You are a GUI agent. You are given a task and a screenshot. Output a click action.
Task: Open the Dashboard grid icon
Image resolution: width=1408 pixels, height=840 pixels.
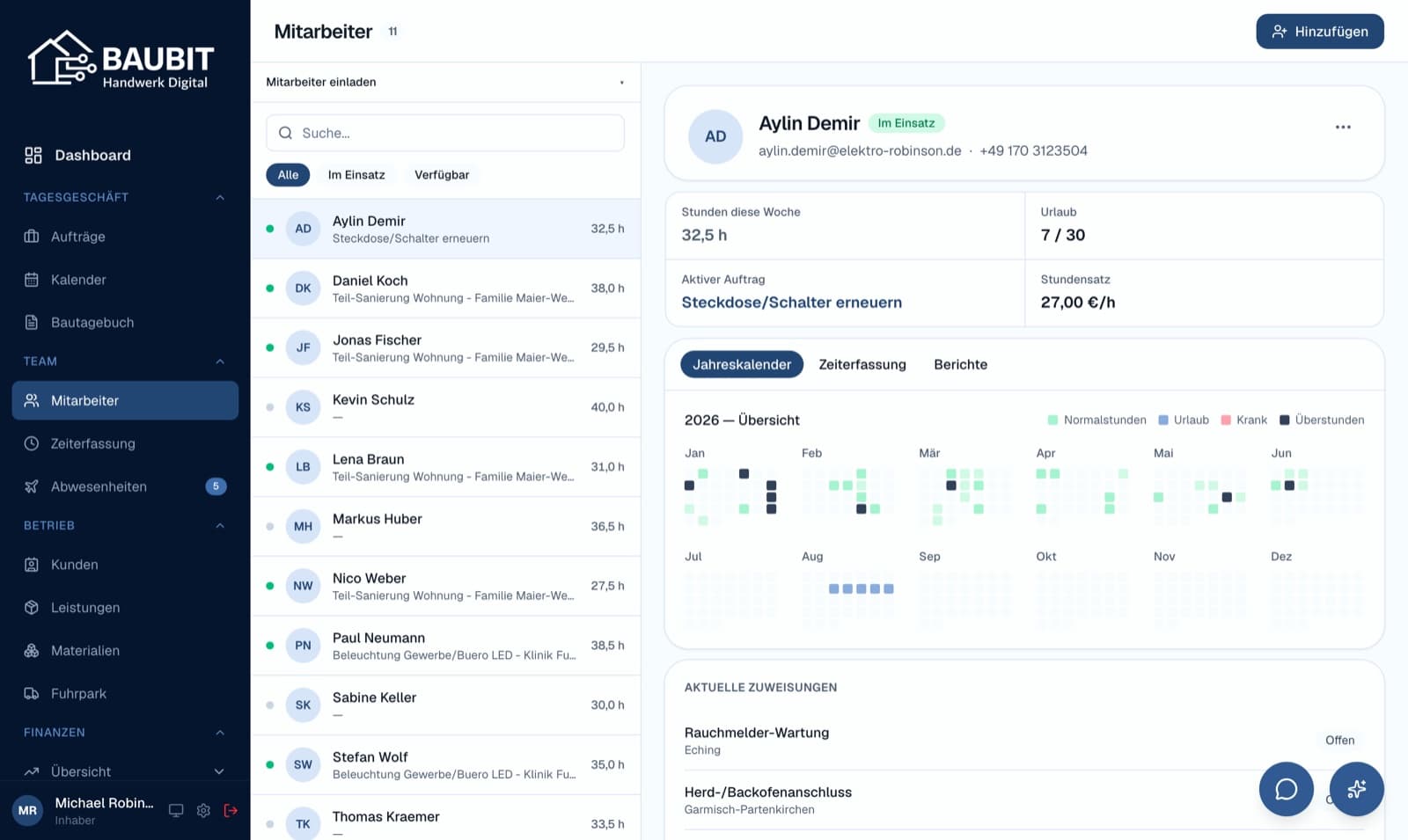33,156
